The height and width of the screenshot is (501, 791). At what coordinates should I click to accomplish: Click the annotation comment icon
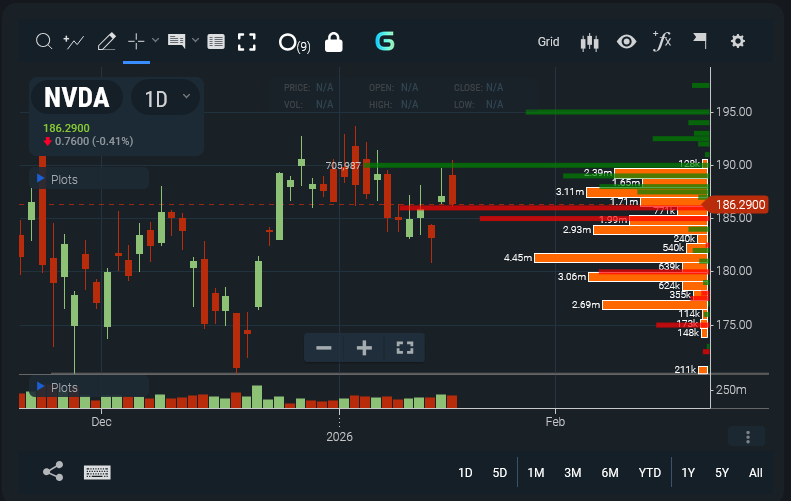(176, 41)
